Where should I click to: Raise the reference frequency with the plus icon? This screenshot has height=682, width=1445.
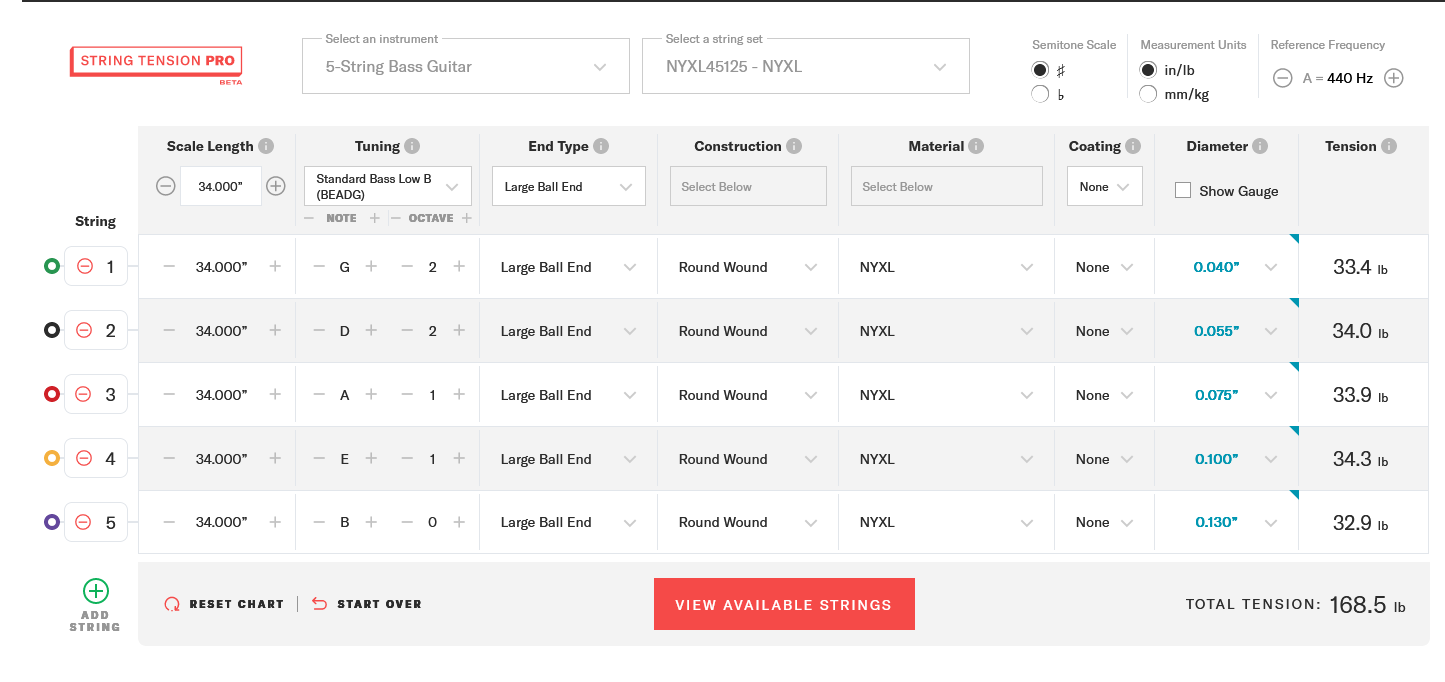1394,78
